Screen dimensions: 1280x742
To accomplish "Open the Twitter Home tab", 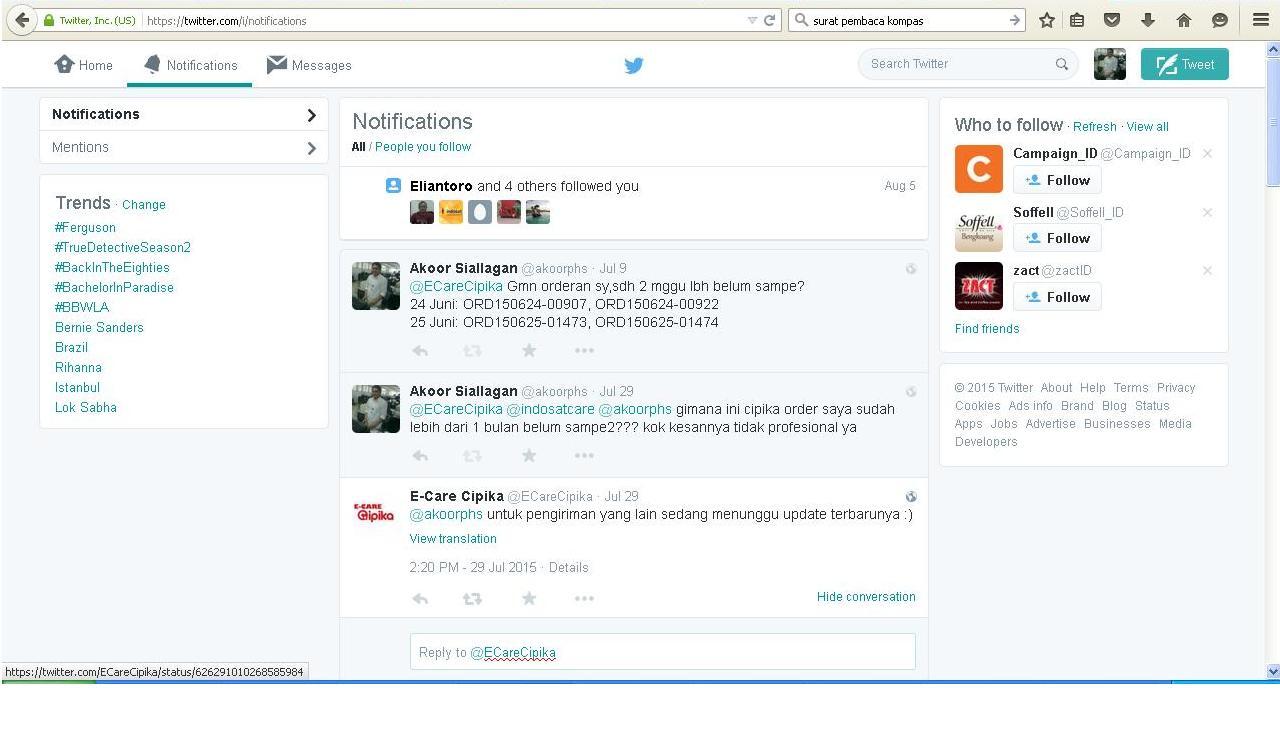I will pos(83,65).
